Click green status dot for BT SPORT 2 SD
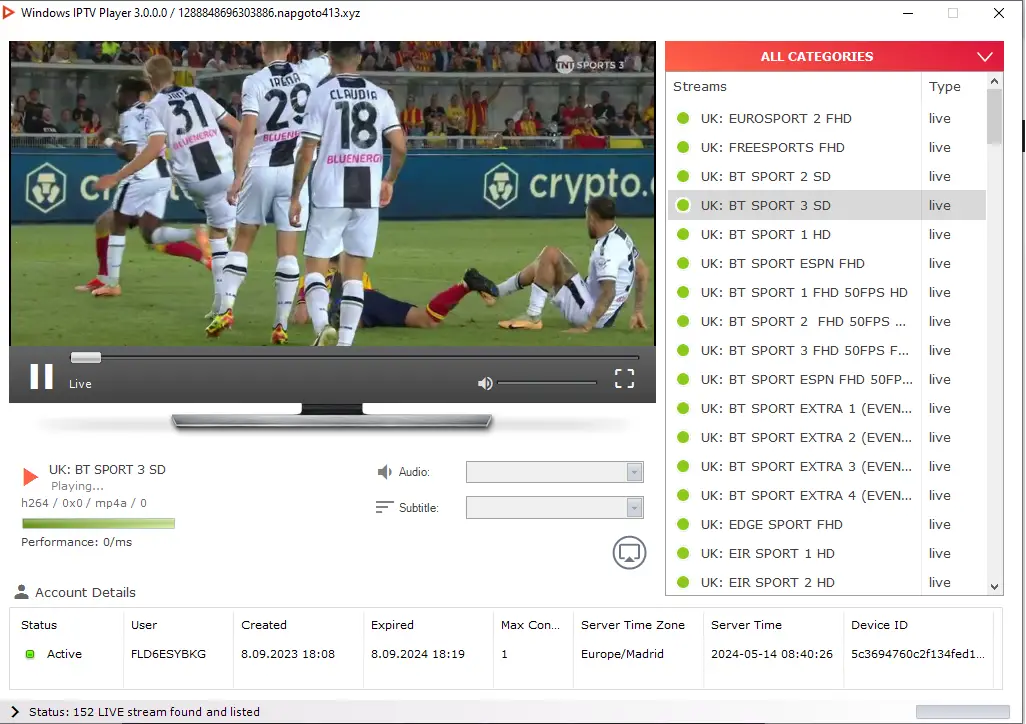 683,177
